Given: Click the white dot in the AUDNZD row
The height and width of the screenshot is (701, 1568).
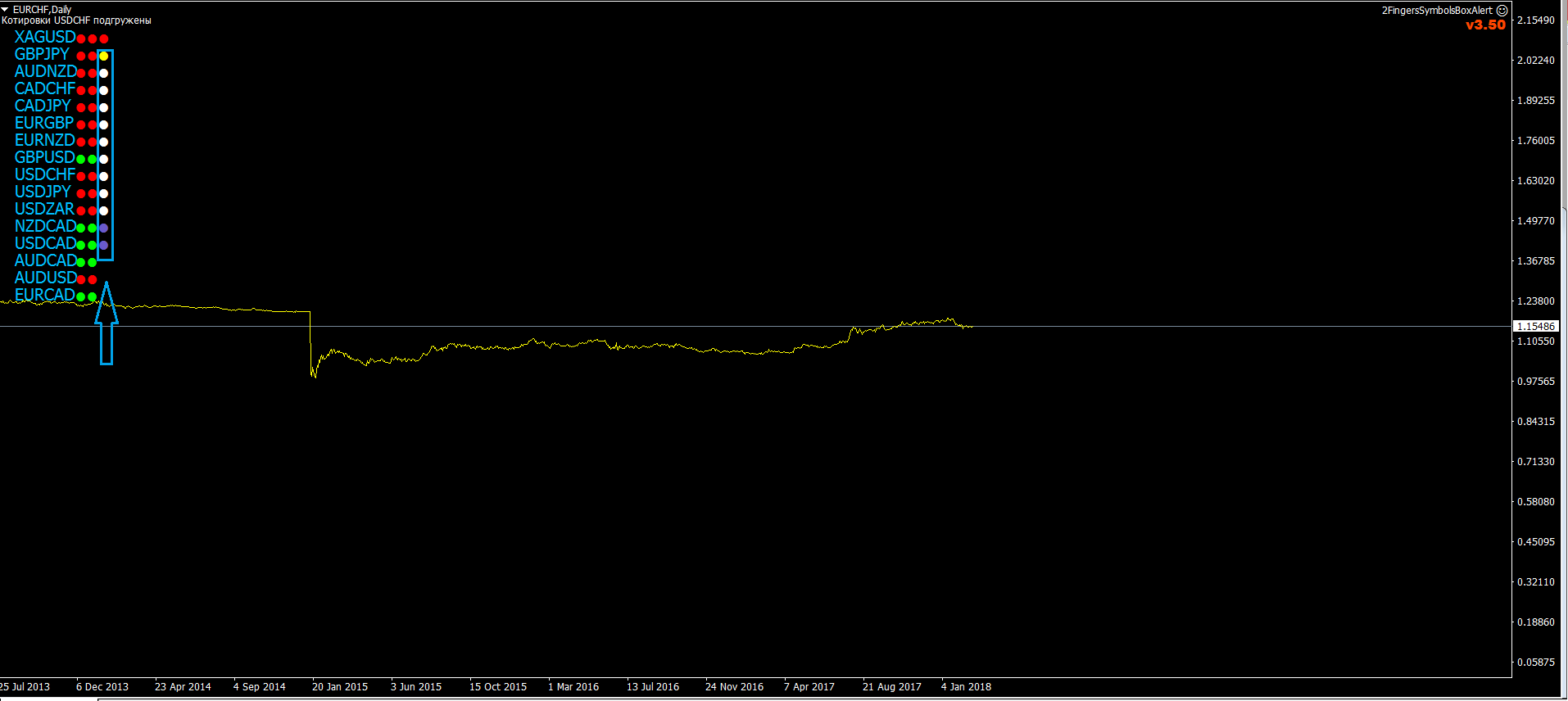Looking at the screenshot, I should point(104,74).
